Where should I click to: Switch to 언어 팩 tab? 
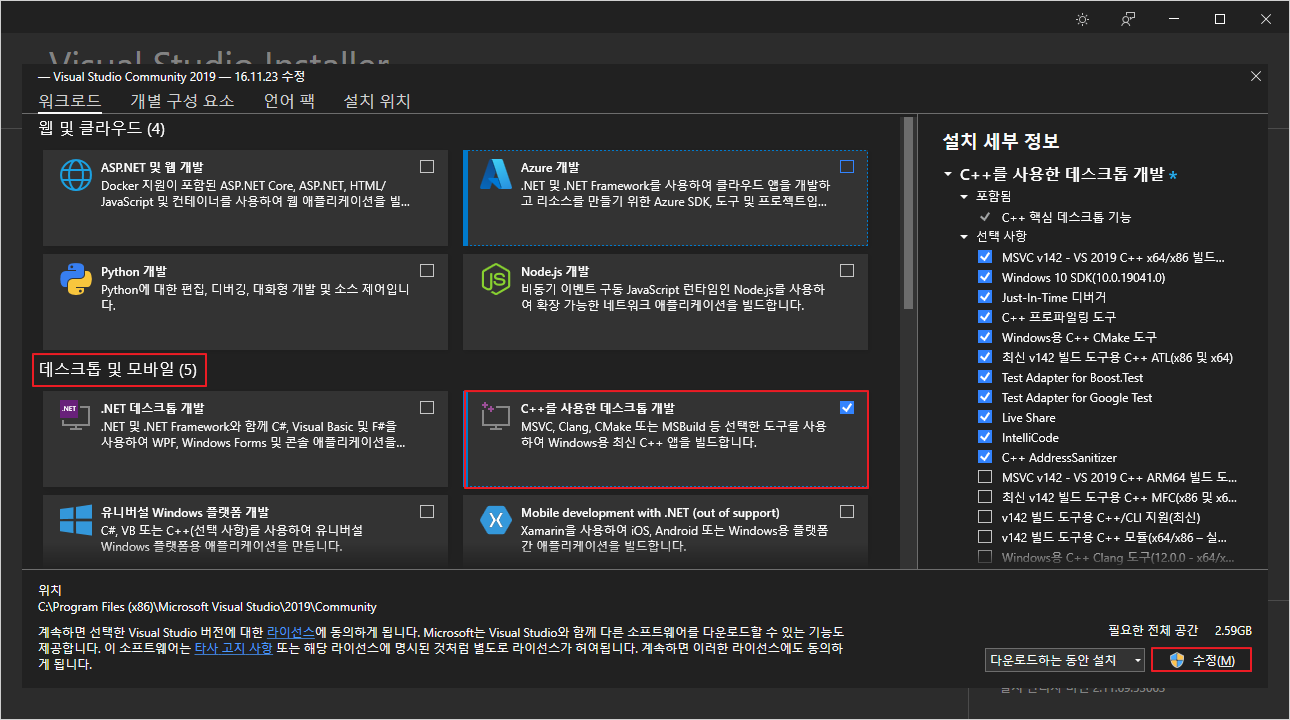pyautogui.click(x=289, y=101)
